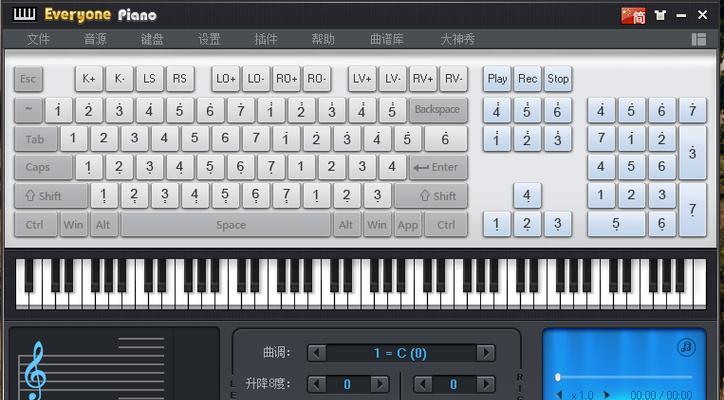Screen dimensions: 724x400
Task: Click the Tab key
Action: coord(36,139)
